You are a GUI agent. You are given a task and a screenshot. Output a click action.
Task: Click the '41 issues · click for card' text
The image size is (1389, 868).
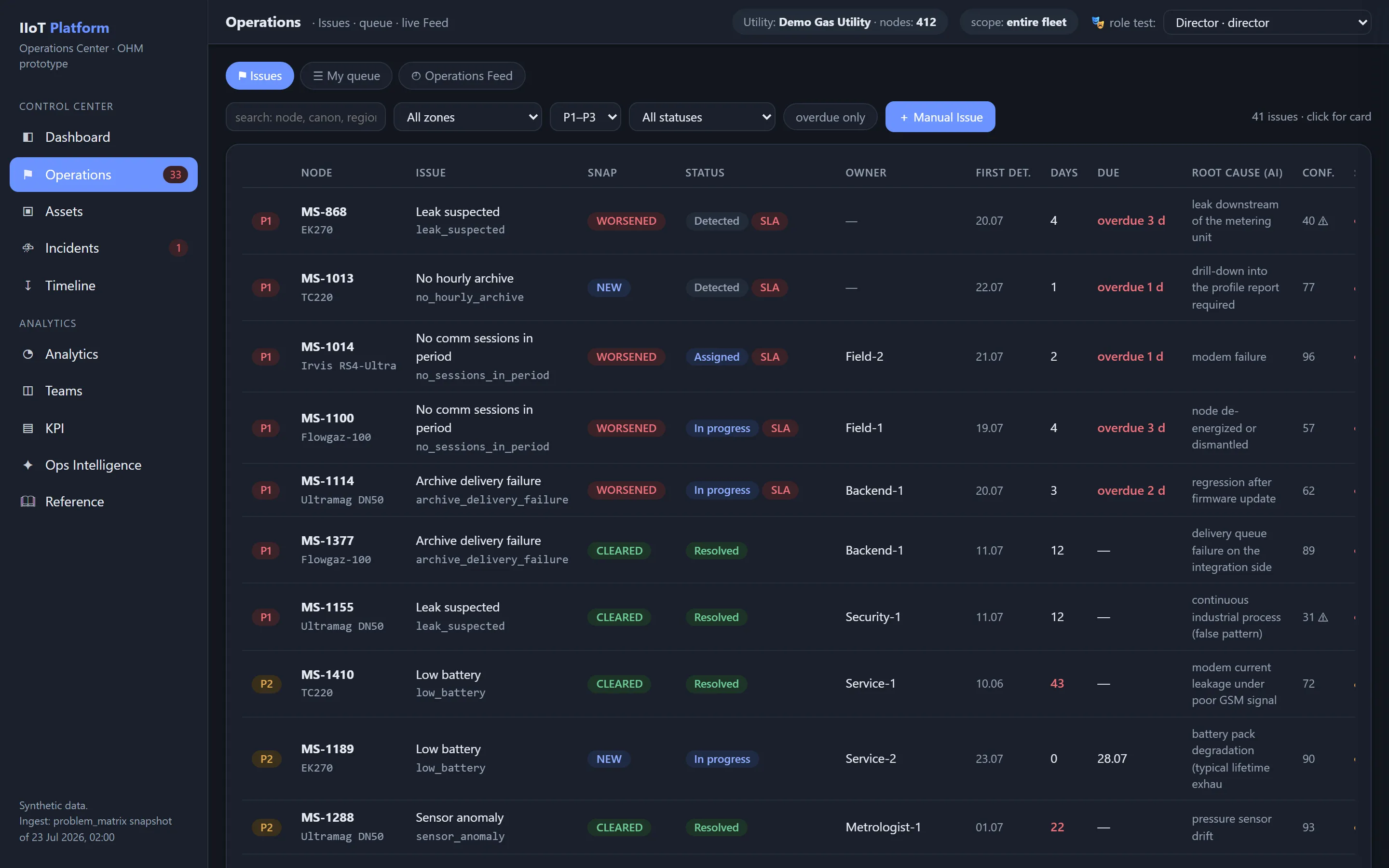point(1311,117)
